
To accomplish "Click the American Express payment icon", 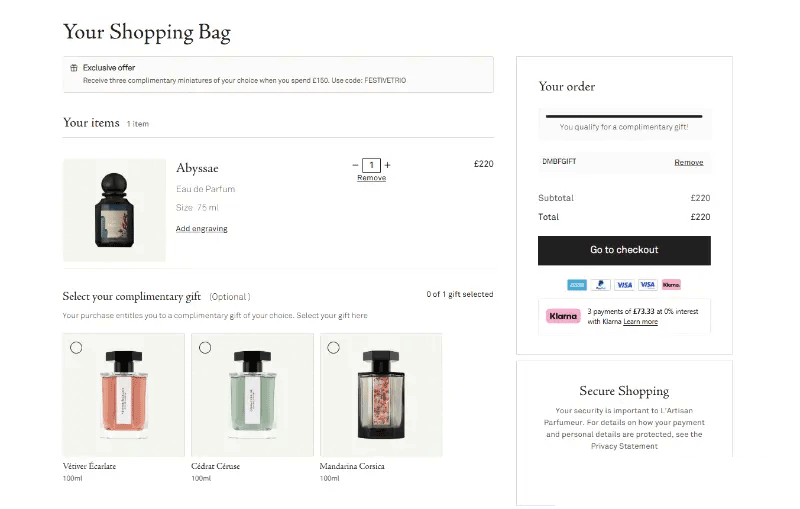I will tap(577, 285).
